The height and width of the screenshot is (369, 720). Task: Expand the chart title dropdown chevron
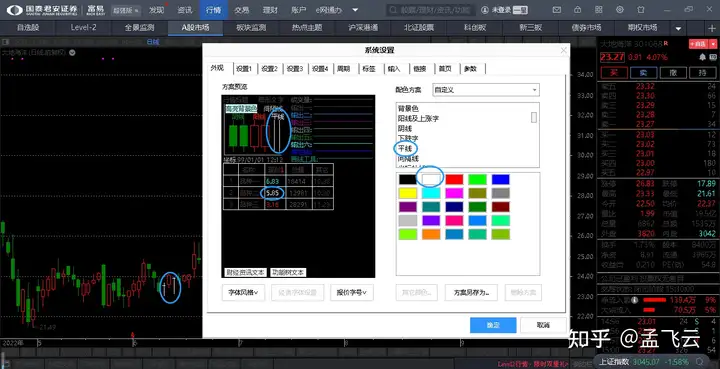click(x=73, y=53)
